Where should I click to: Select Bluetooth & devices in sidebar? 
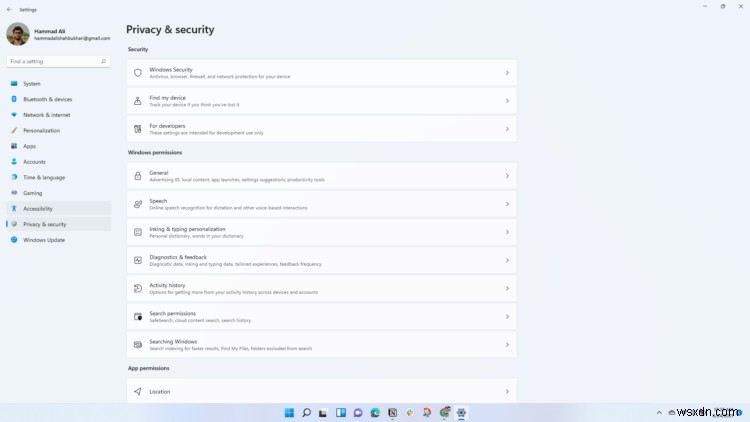point(58,99)
